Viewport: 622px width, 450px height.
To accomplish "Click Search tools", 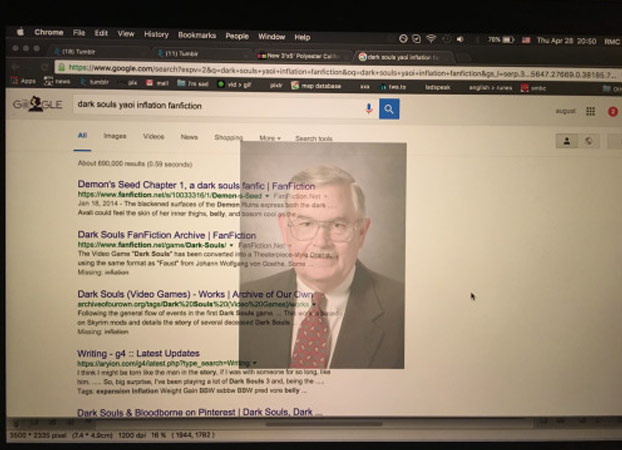I will pyautogui.click(x=314, y=138).
